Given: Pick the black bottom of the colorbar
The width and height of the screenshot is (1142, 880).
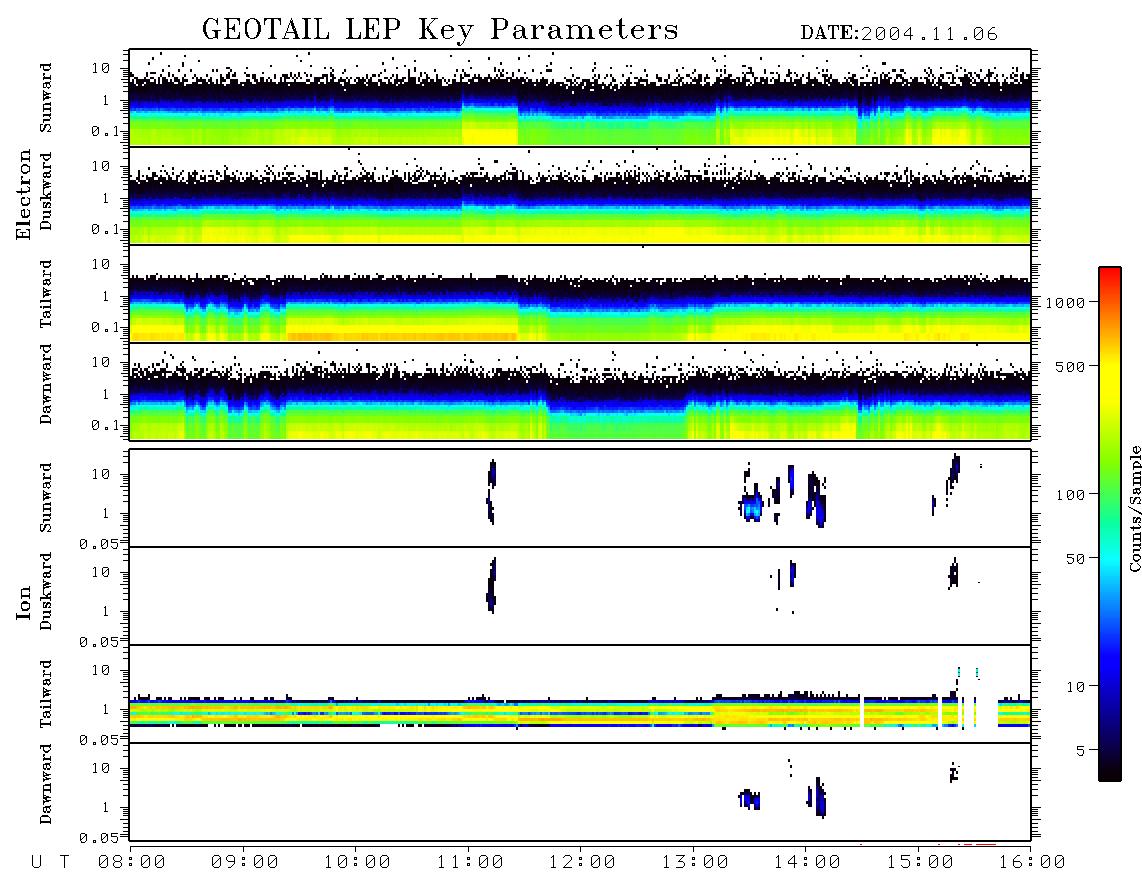Looking at the screenshot, I should (1110, 775).
